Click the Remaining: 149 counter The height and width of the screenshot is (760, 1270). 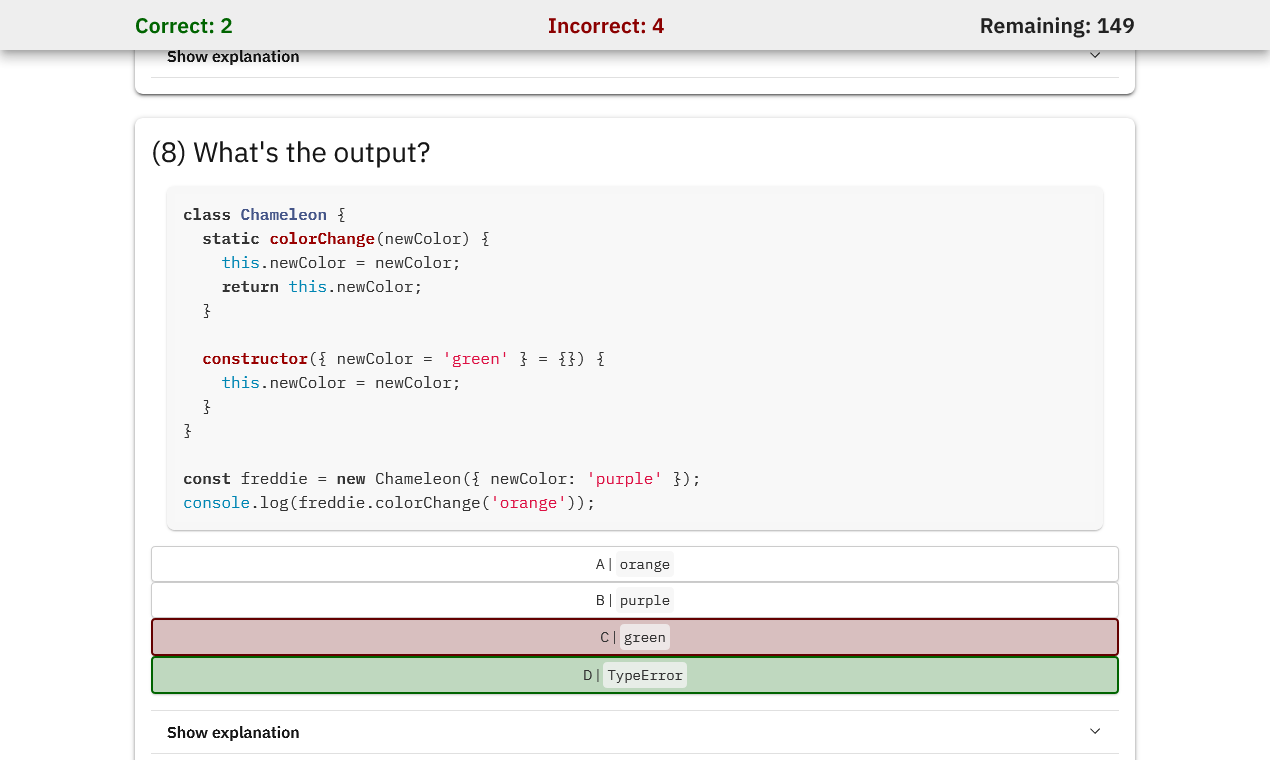(x=1057, y=25)
